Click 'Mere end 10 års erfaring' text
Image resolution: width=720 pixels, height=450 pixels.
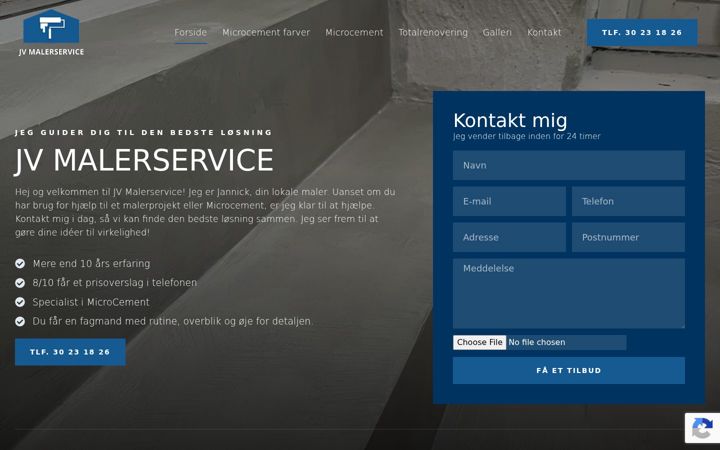(91, 264)
